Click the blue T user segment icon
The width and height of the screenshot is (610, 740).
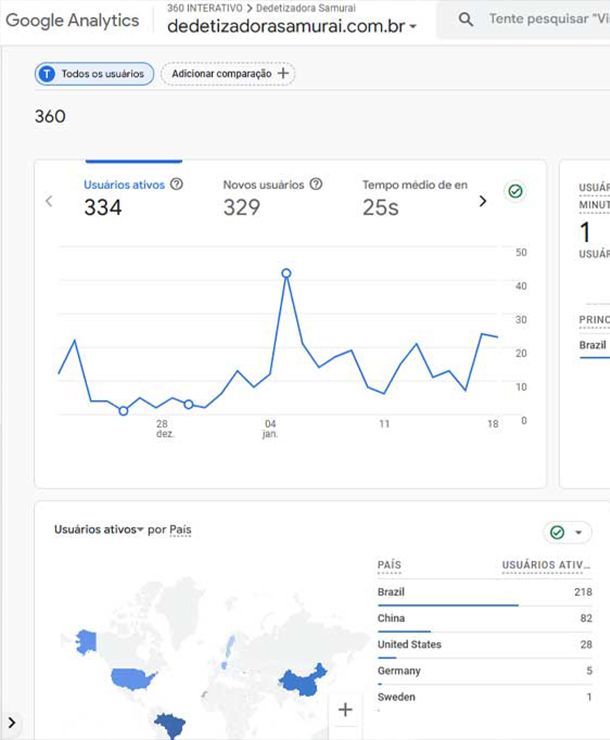(x=47, y=74)
